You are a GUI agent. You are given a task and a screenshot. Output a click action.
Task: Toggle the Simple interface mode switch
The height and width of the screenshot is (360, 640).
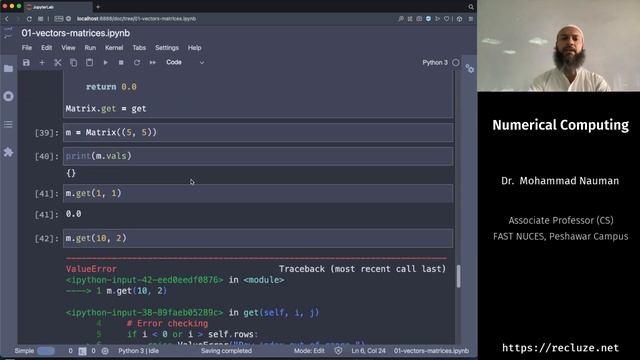tap(46, 351)
